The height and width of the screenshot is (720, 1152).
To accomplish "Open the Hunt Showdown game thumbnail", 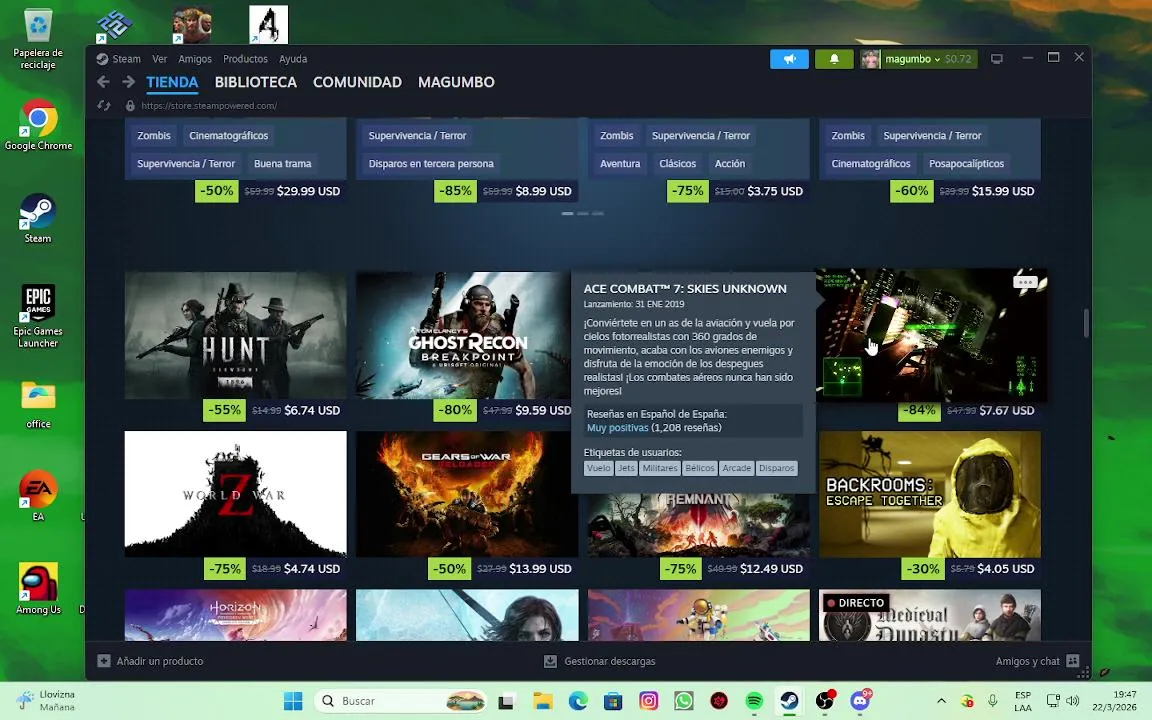I will pos(235,335).
